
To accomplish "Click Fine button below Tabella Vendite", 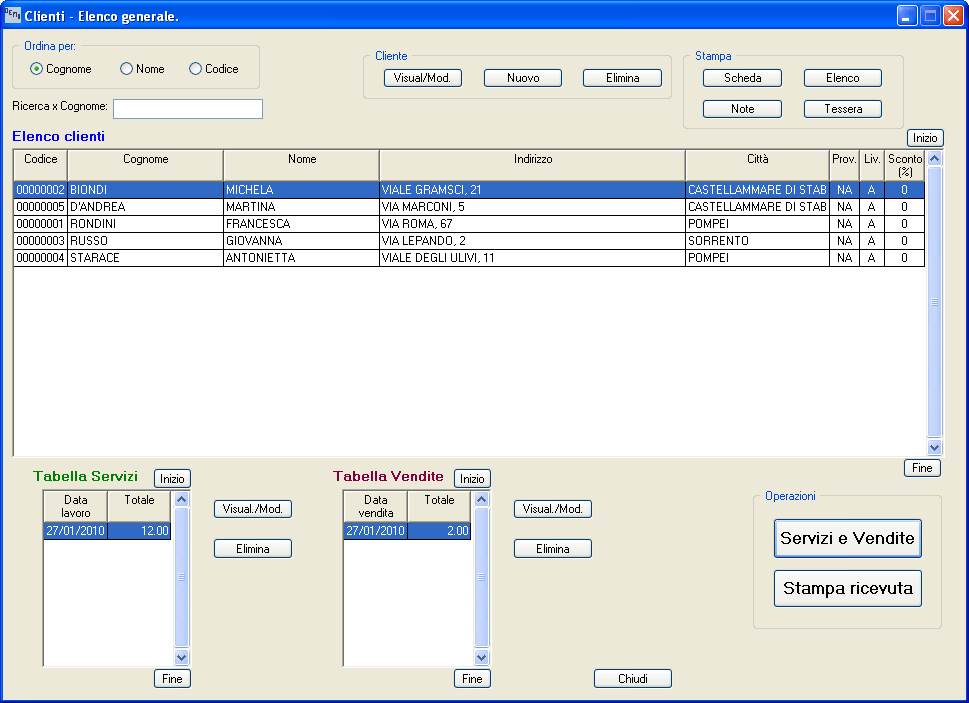I will click(472, 678).
